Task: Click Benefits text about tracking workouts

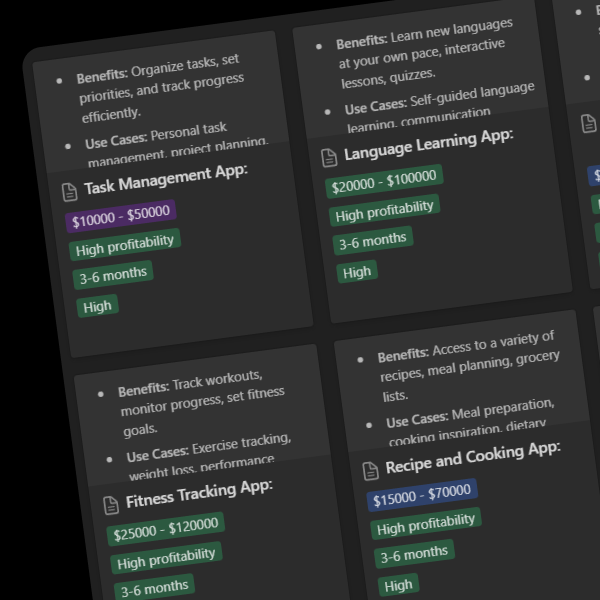Action: pyautogui.click(x=202, y=404)
